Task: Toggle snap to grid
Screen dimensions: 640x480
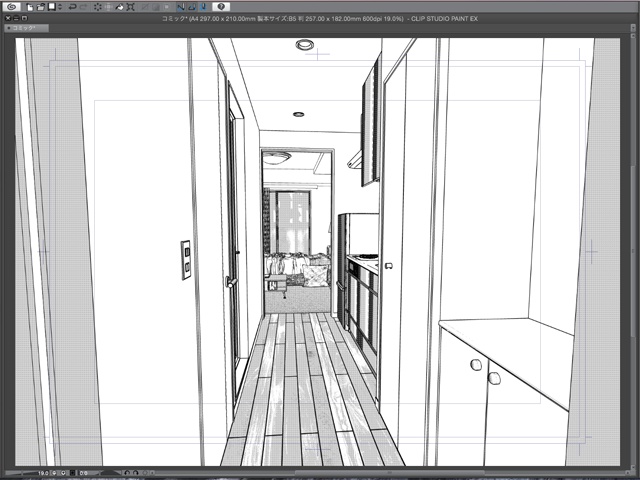Action: (x=204, y=7)
